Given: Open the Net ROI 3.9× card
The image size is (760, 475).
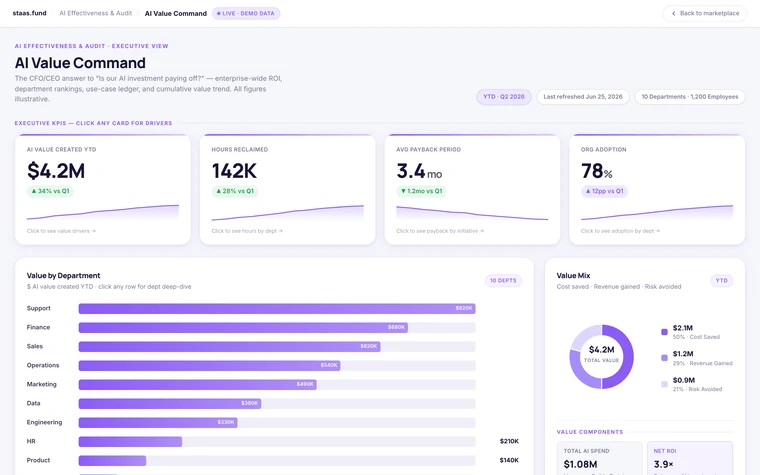Looking at the screenshot, I should pyautogui.click(x=690, y=458).
